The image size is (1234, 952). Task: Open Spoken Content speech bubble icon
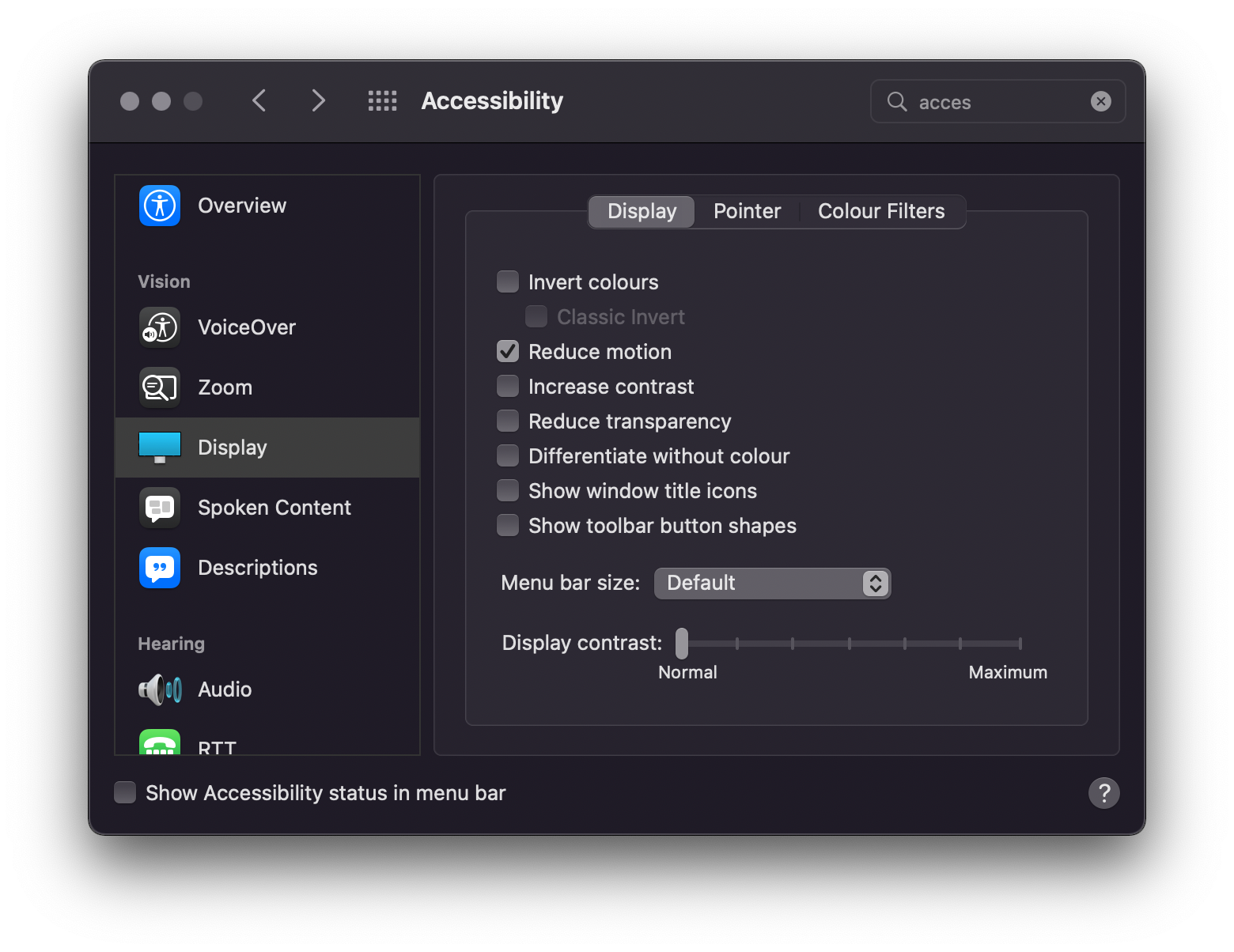click(159, 508)
